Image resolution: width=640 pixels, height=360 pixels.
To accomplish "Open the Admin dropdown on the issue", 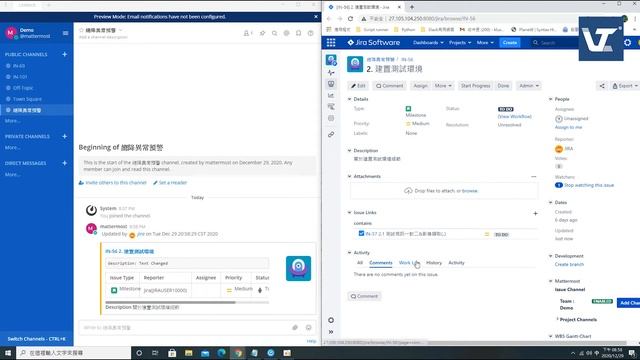I will coord(529,86).
